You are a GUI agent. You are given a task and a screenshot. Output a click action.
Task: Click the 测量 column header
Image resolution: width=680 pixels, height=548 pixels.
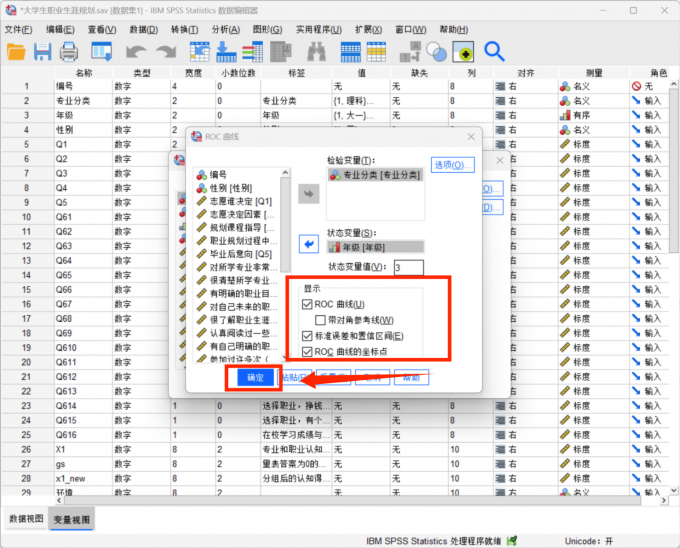(594, 73)
